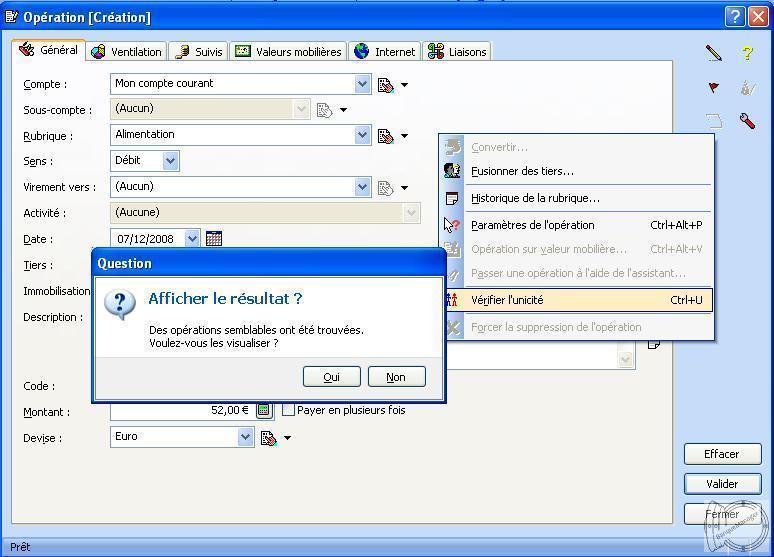Expand the Devise dropdown showing Euro

(245, 437)
